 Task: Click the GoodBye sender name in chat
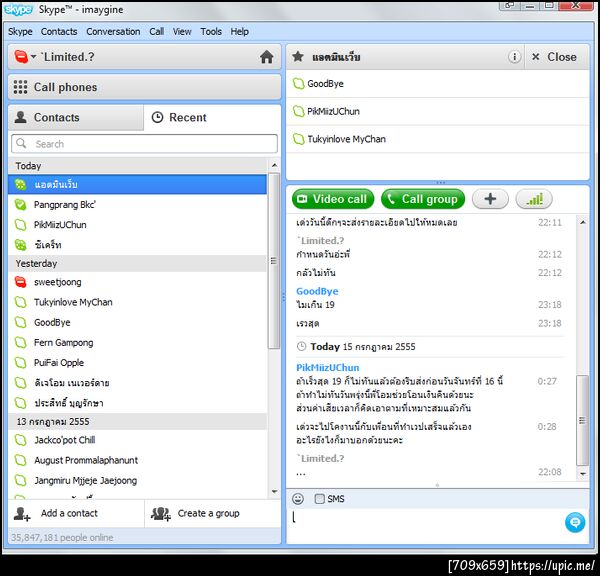tap(317, 292)
